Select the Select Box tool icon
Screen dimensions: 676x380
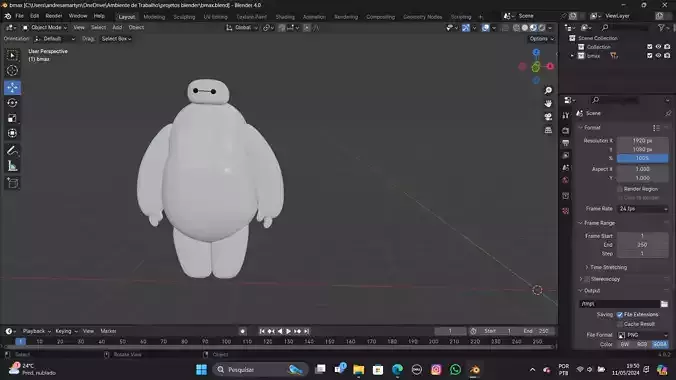pos(12,56)
